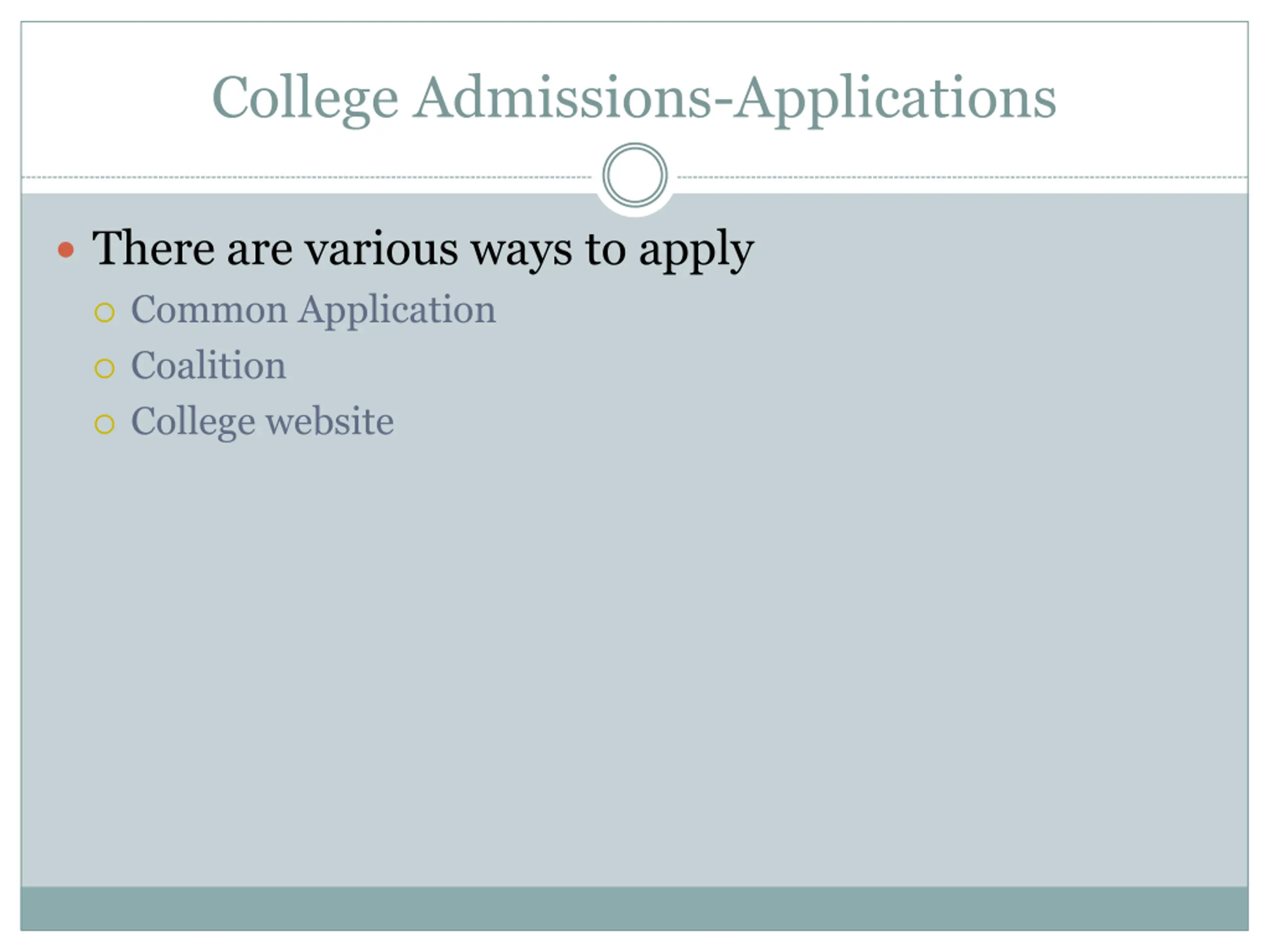The width and height of the screenshot is (1270, 952).
Task: Click the dark teal footer bar
Action: coord(635,908)
